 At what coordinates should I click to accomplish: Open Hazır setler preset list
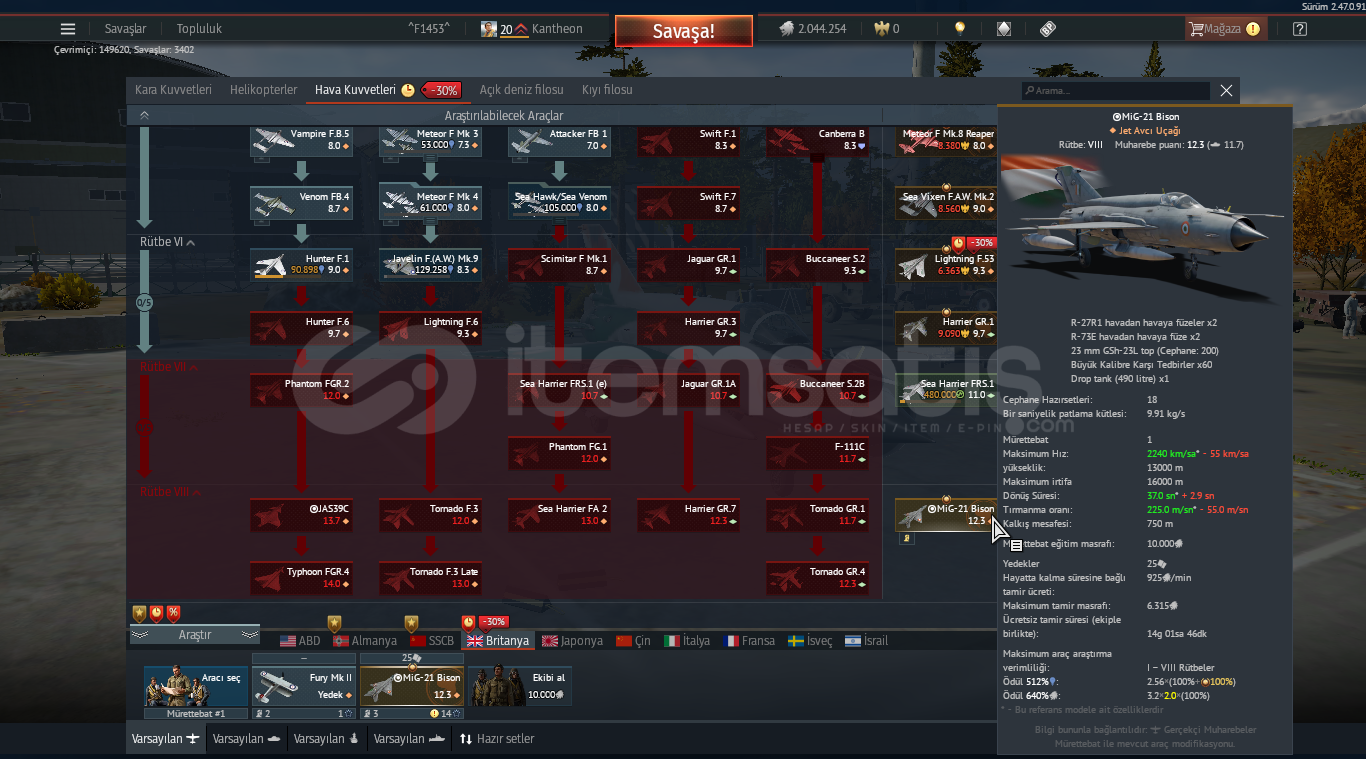coord(497,739)
